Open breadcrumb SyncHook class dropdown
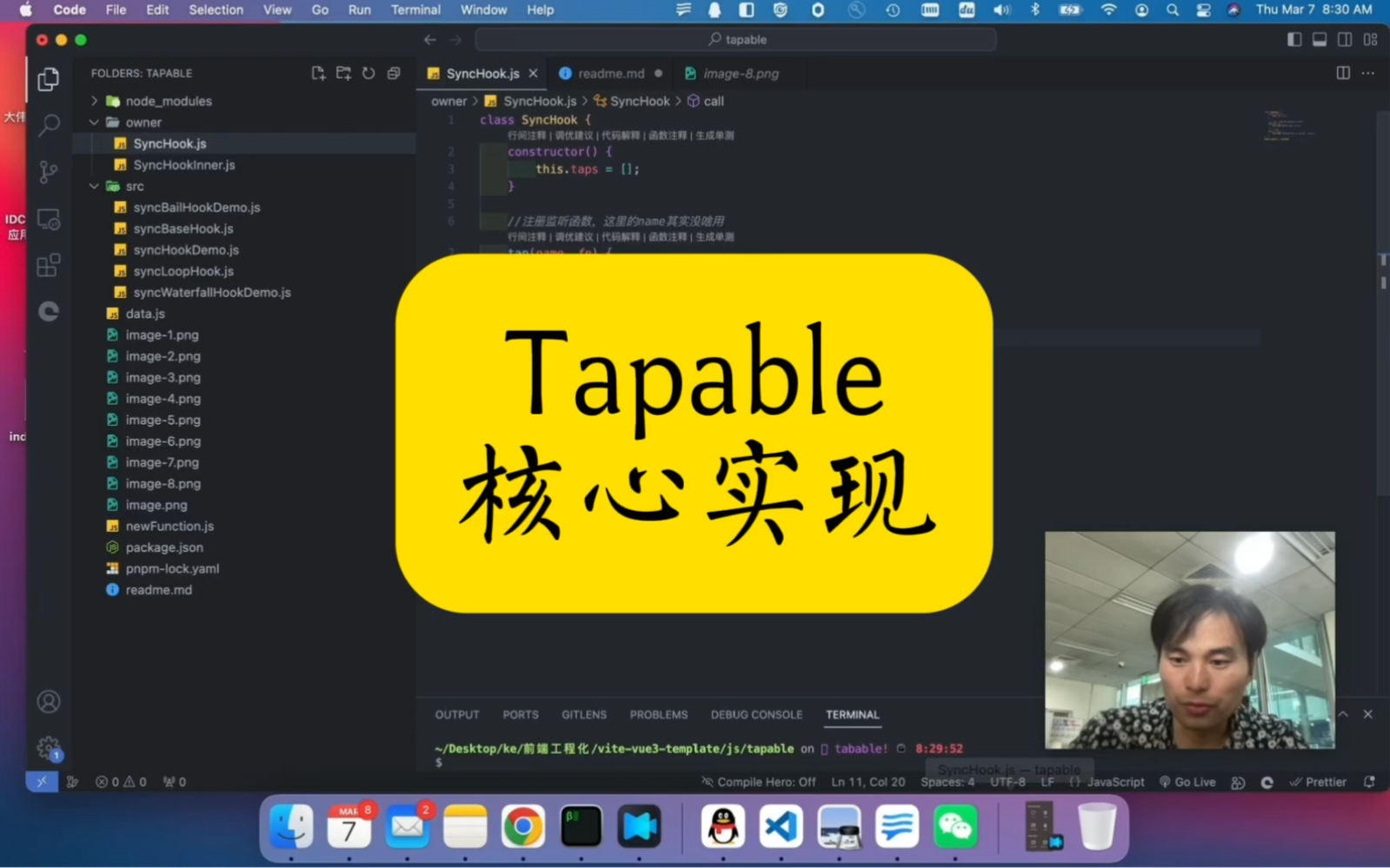The width and height of the screenshot is (1390, 868). pos(632,101)
